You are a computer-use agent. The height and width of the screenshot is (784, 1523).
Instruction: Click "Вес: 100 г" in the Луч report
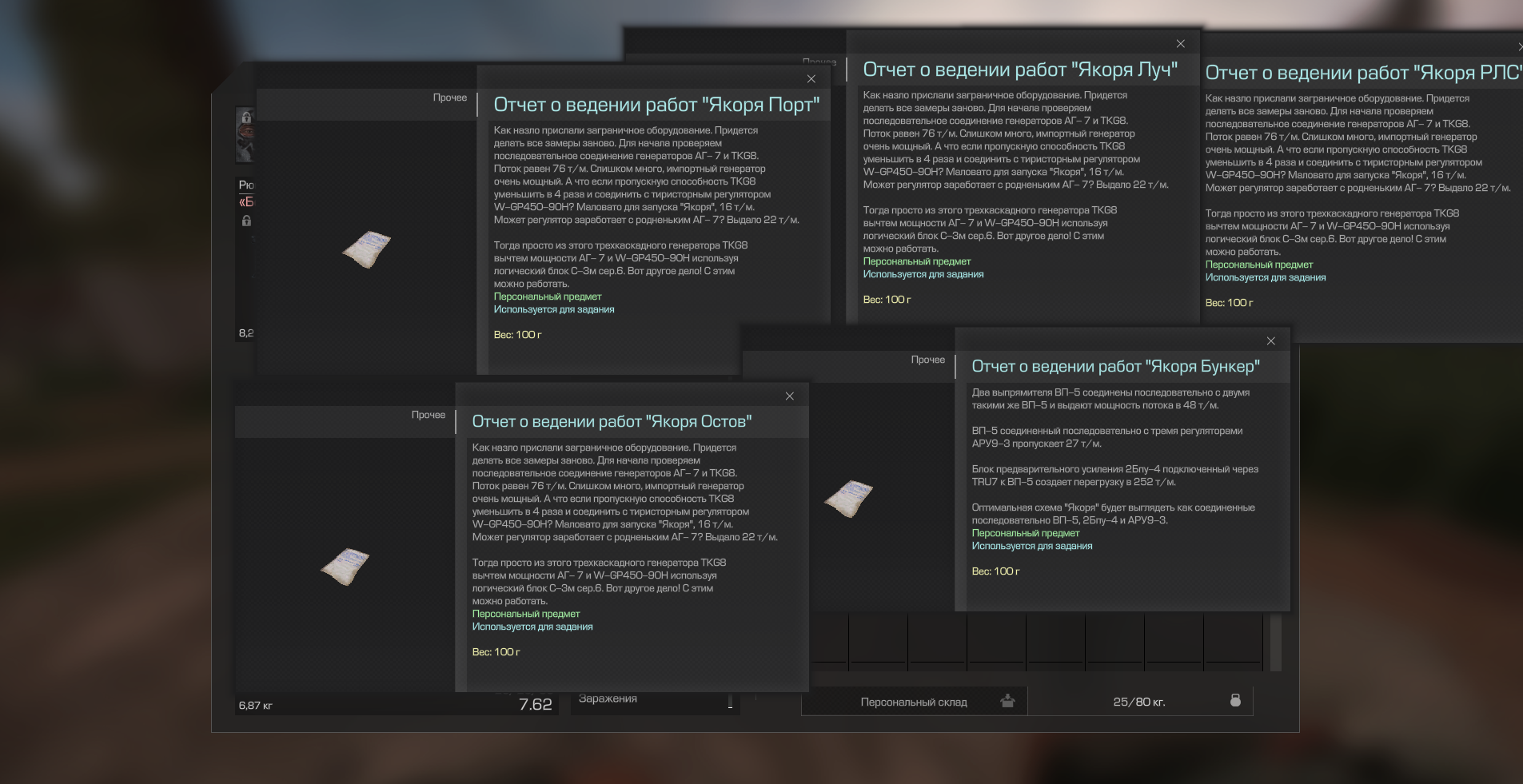887,300
